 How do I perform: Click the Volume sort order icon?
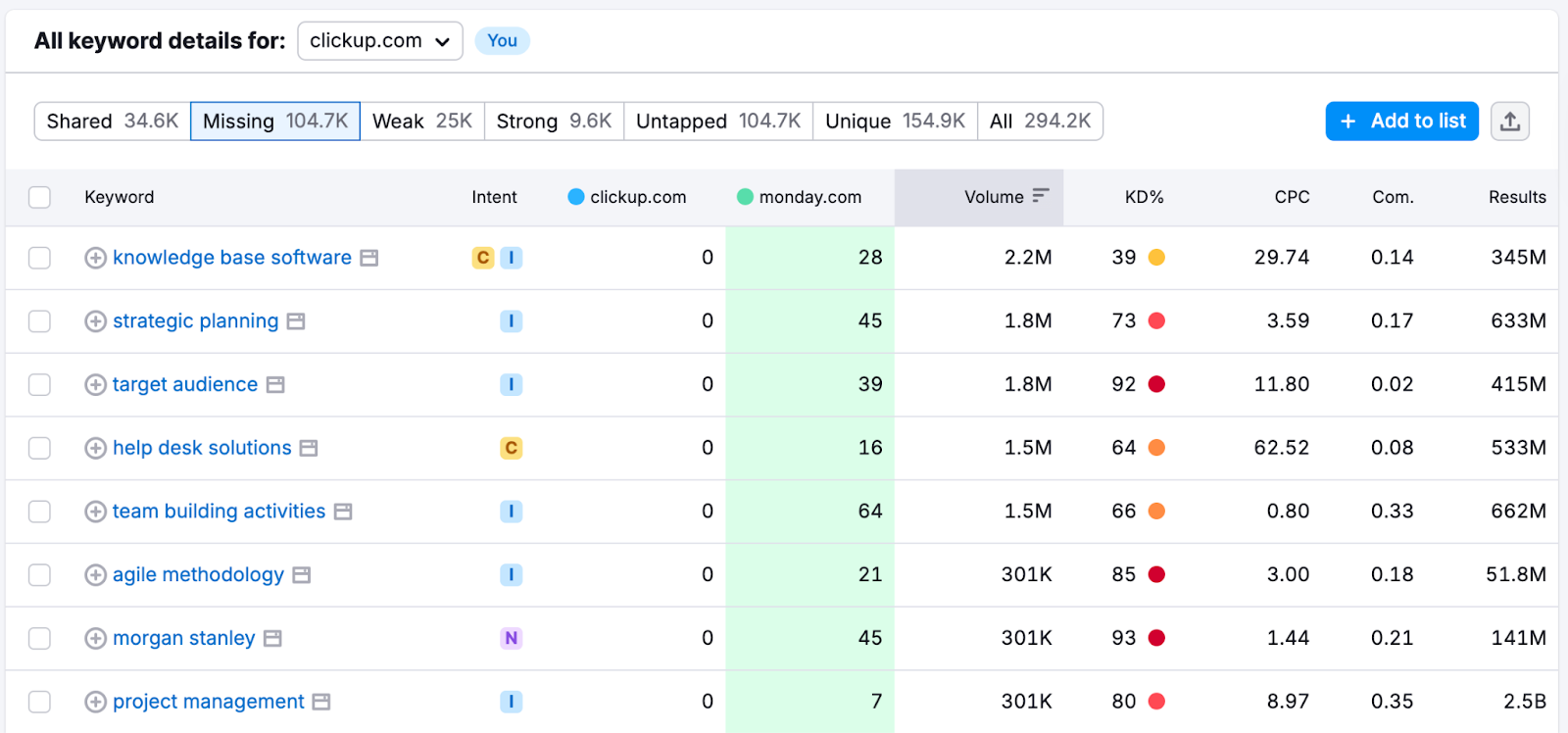[1041, 196]
